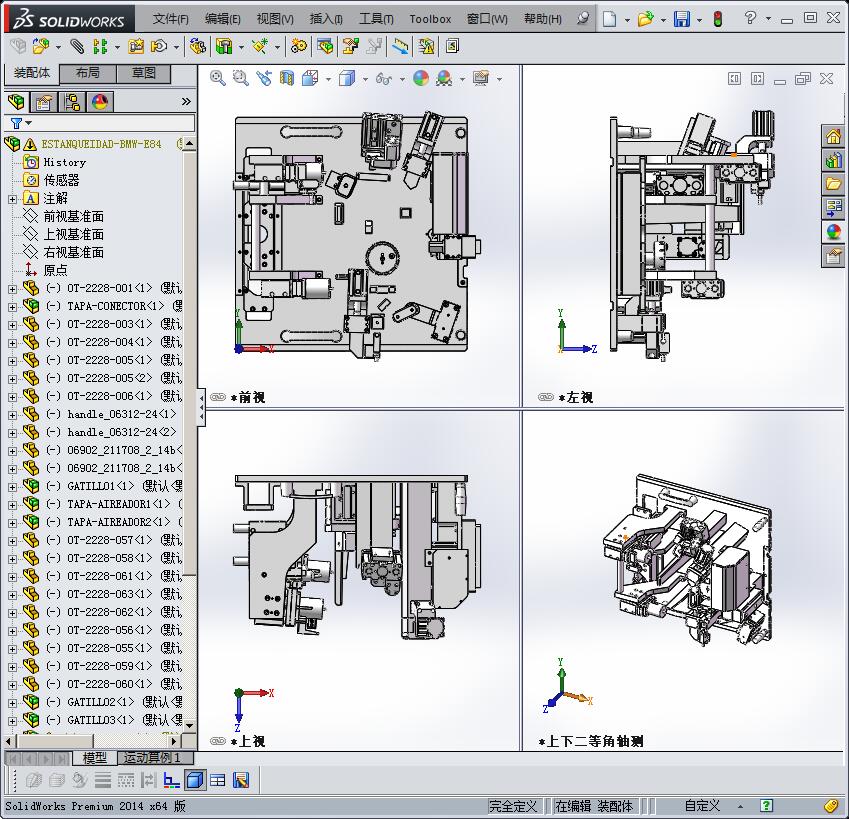Open the 工具(T) menu
This screenshot has height=819, width=849.
[376, 19]
